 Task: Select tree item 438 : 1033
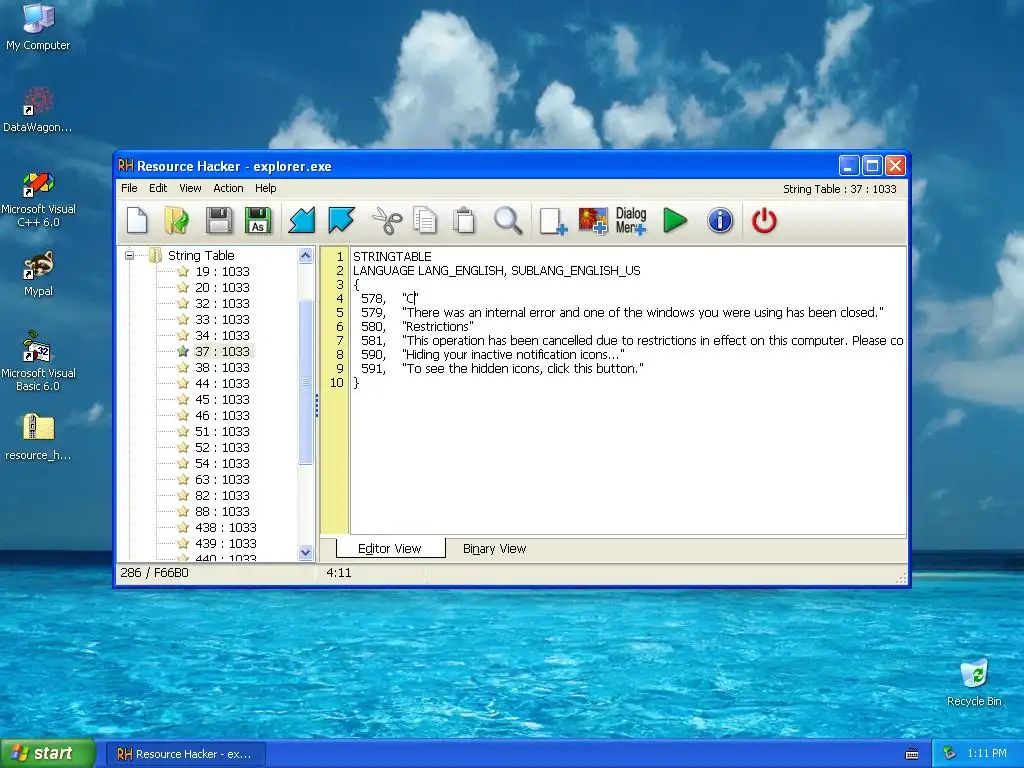pyautogui.click(x=225, y=528)
